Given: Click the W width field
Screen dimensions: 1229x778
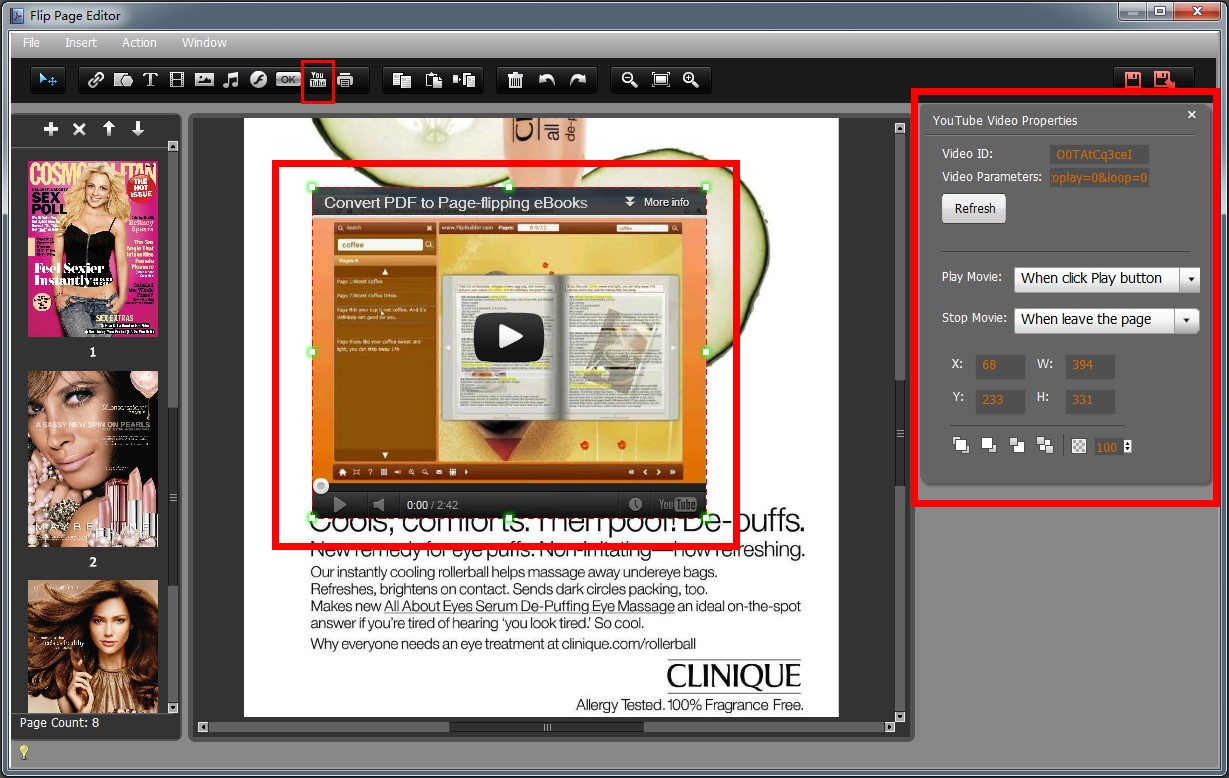Looking at the screenshot, I should pos(1090,366).
